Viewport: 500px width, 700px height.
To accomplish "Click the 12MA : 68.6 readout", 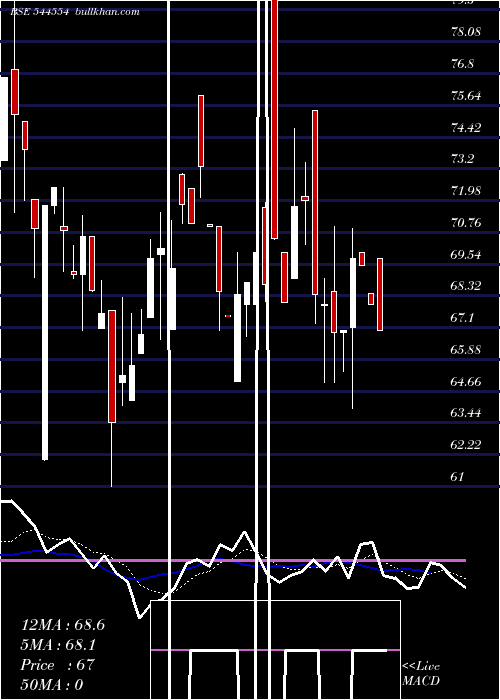I will pos(63,625).
